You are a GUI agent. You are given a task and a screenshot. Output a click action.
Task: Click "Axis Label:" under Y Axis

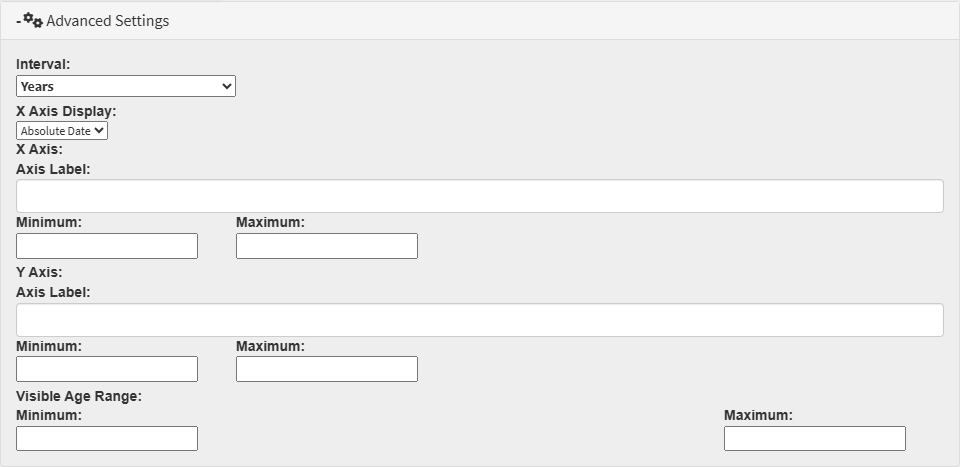[53, 292]
